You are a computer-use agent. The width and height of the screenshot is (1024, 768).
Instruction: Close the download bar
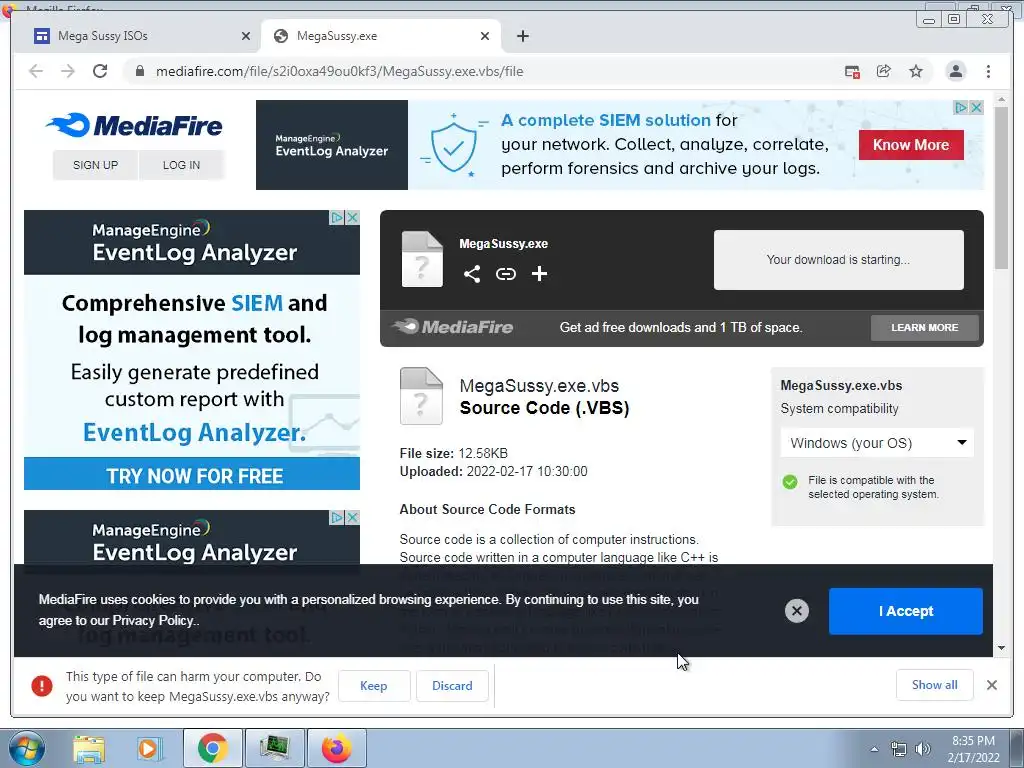[x=992, y=685]
